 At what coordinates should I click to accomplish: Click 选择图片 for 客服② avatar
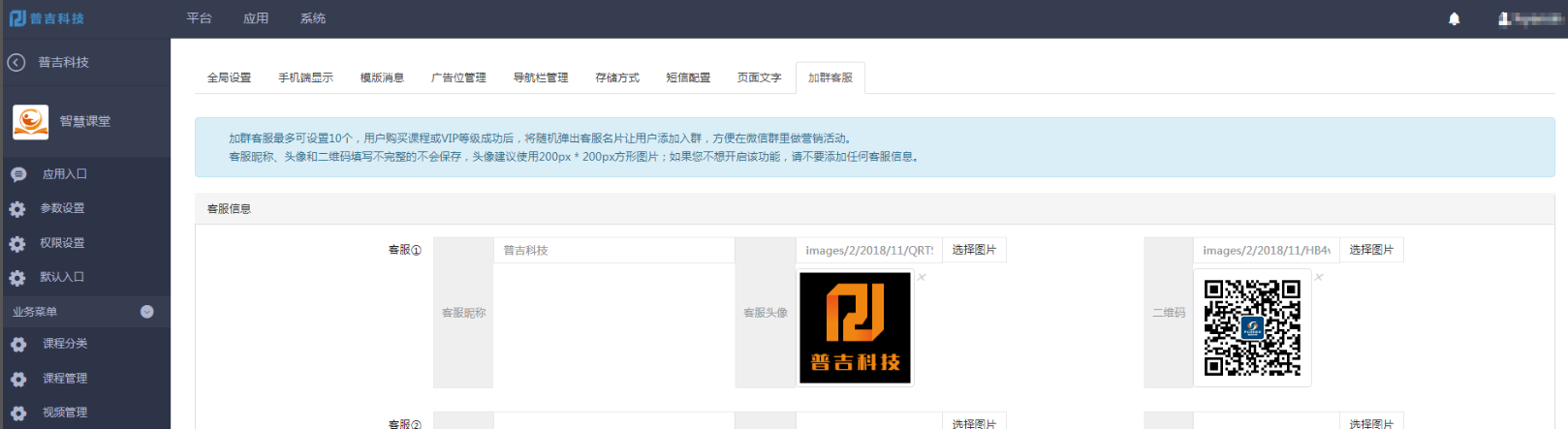tap(974, 422)
